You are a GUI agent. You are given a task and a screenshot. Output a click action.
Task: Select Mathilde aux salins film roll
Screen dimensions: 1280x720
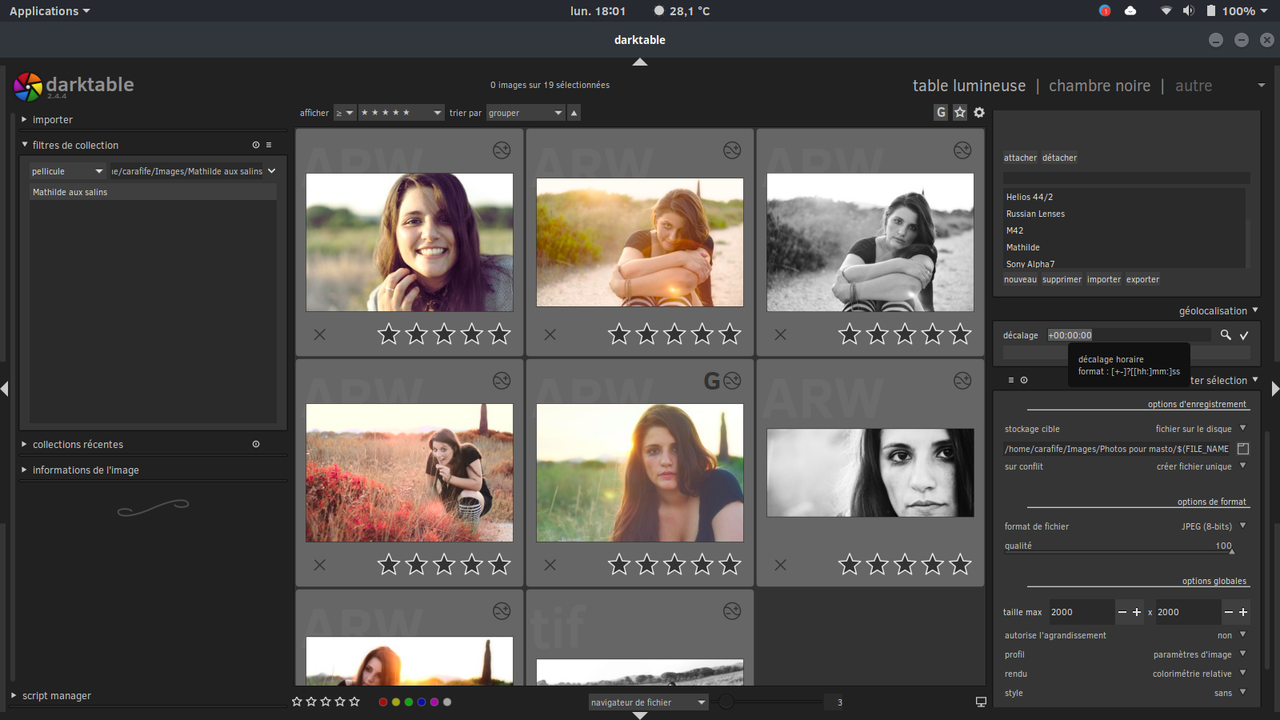(153, 192)
